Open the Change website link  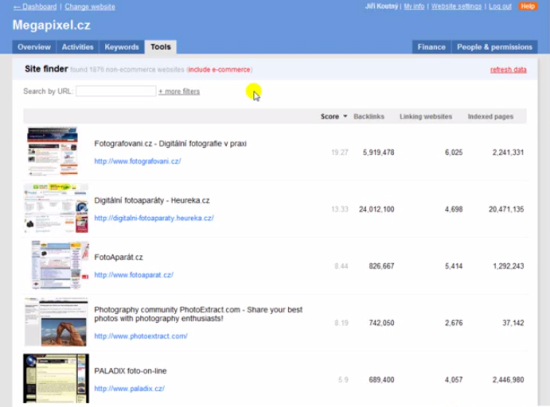pos(90,7)
